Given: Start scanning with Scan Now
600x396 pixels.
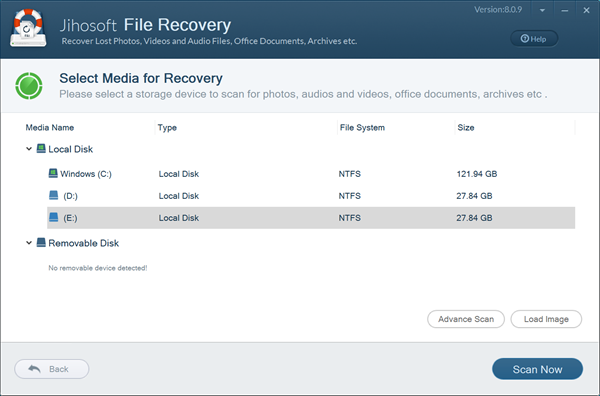Looking at the screenshot, I should pos(537,369).
